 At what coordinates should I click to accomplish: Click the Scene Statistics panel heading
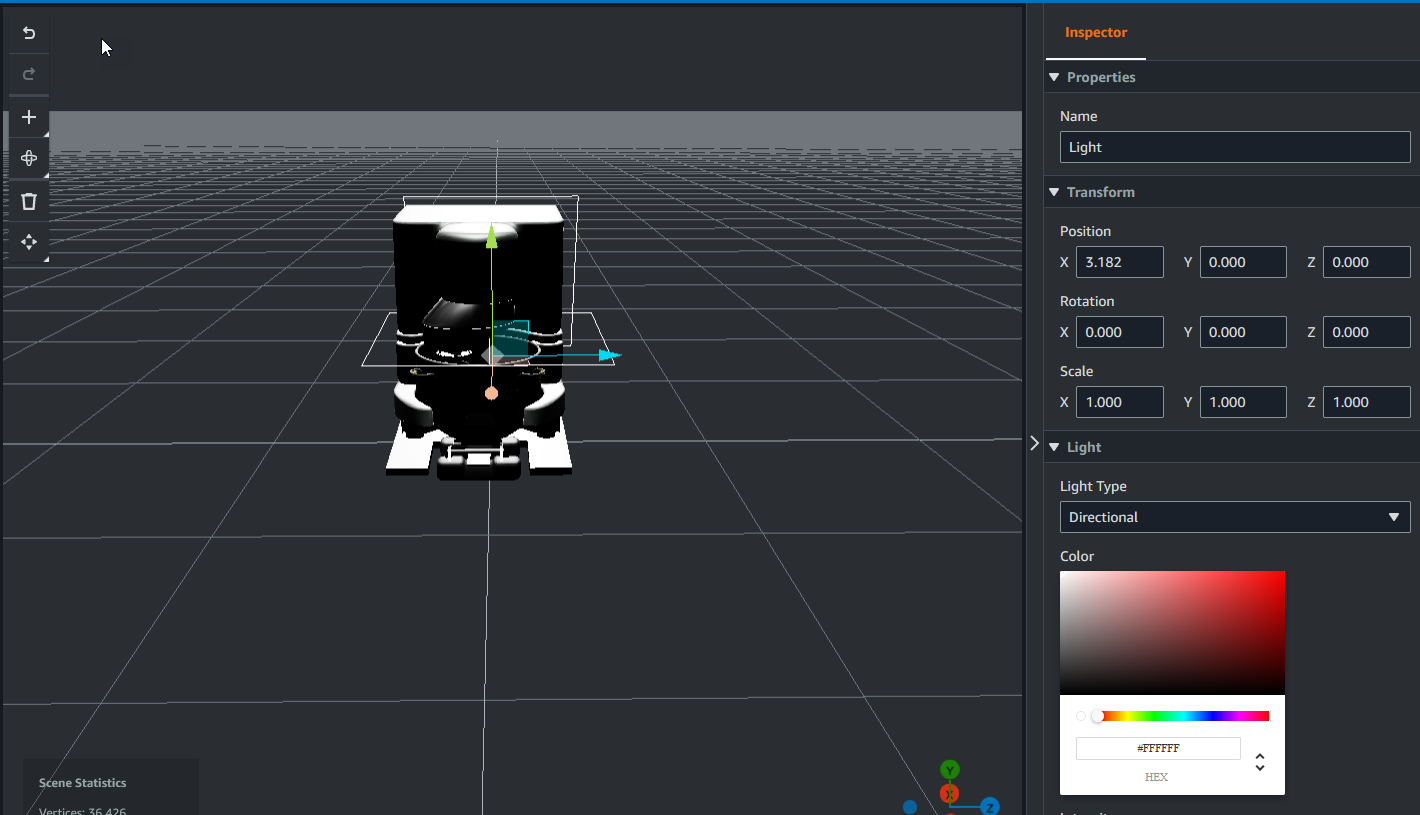coord(82,783)
